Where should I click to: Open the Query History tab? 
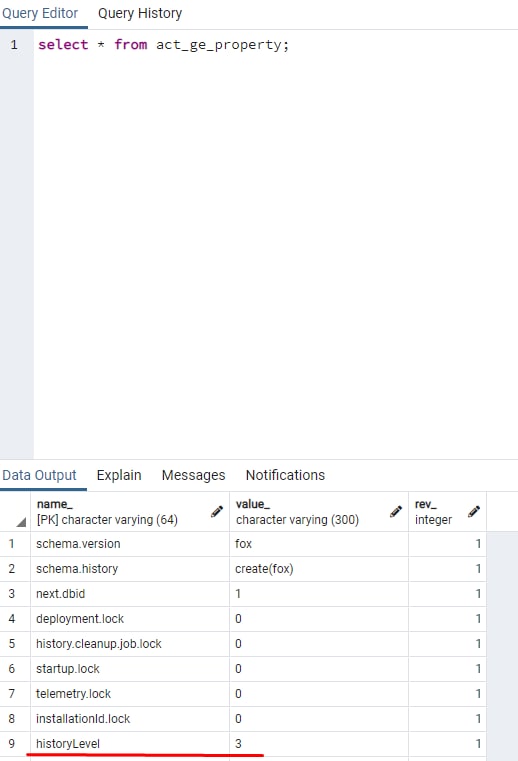click(140, 14)
